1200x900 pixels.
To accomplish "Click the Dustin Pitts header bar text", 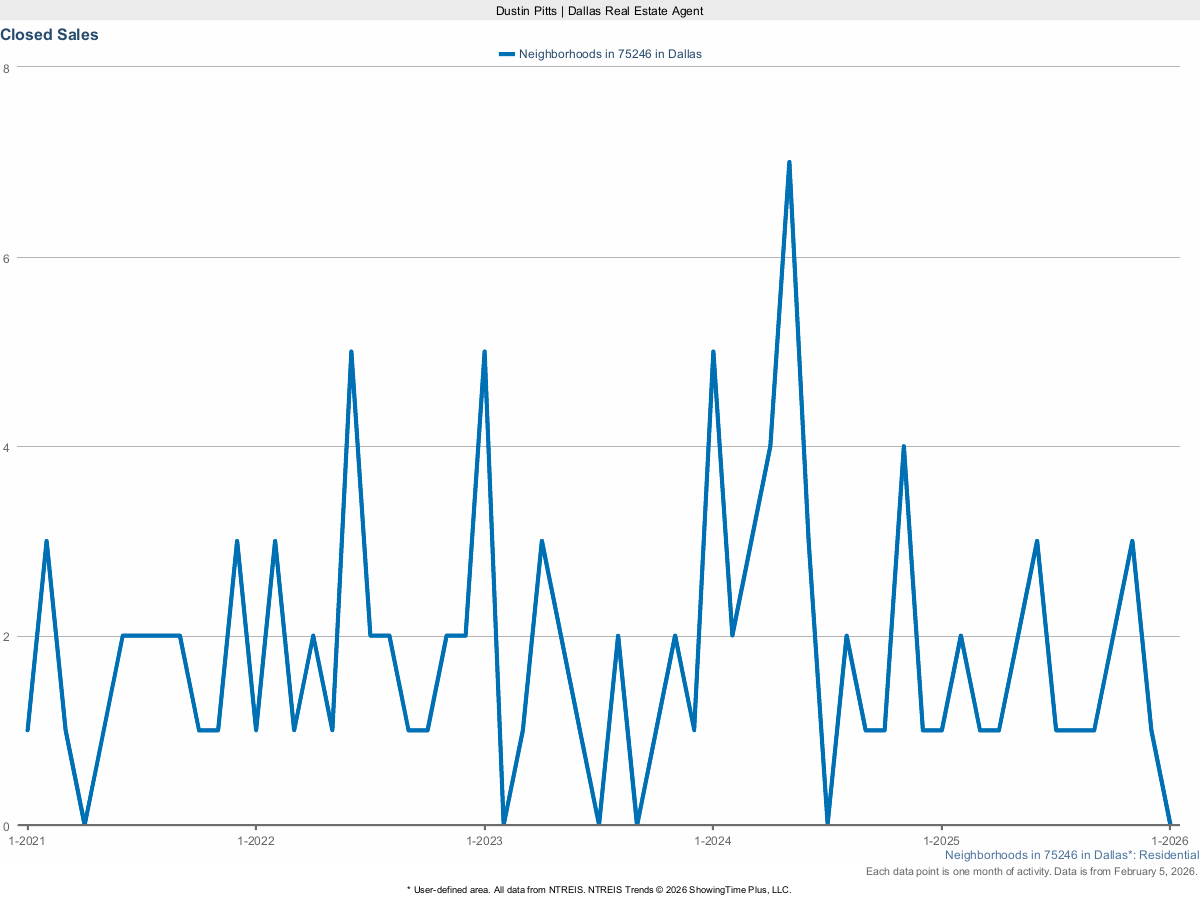I will click(x=600, y=10).
